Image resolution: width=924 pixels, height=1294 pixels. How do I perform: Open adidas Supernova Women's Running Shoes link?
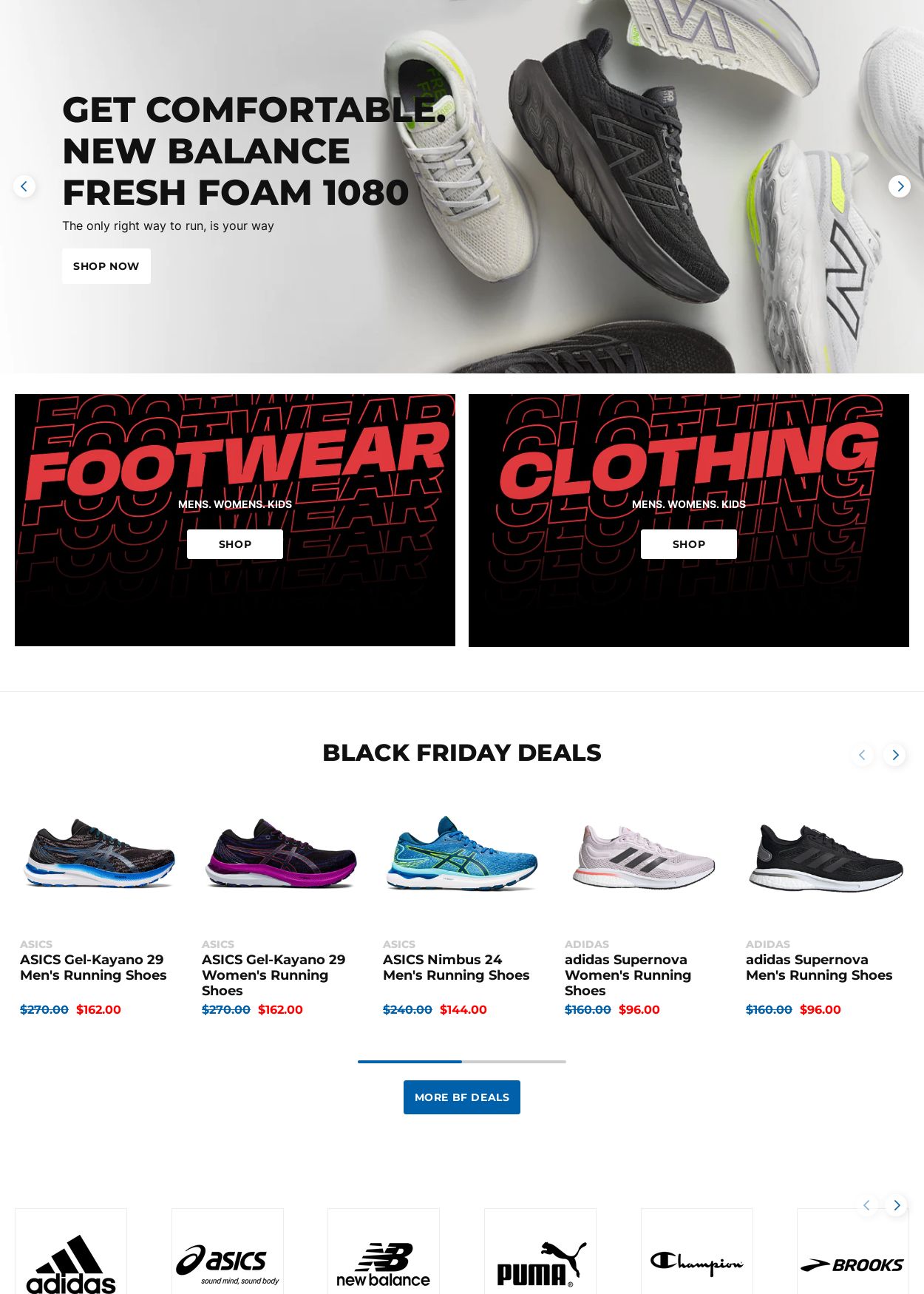coord(628,975)
